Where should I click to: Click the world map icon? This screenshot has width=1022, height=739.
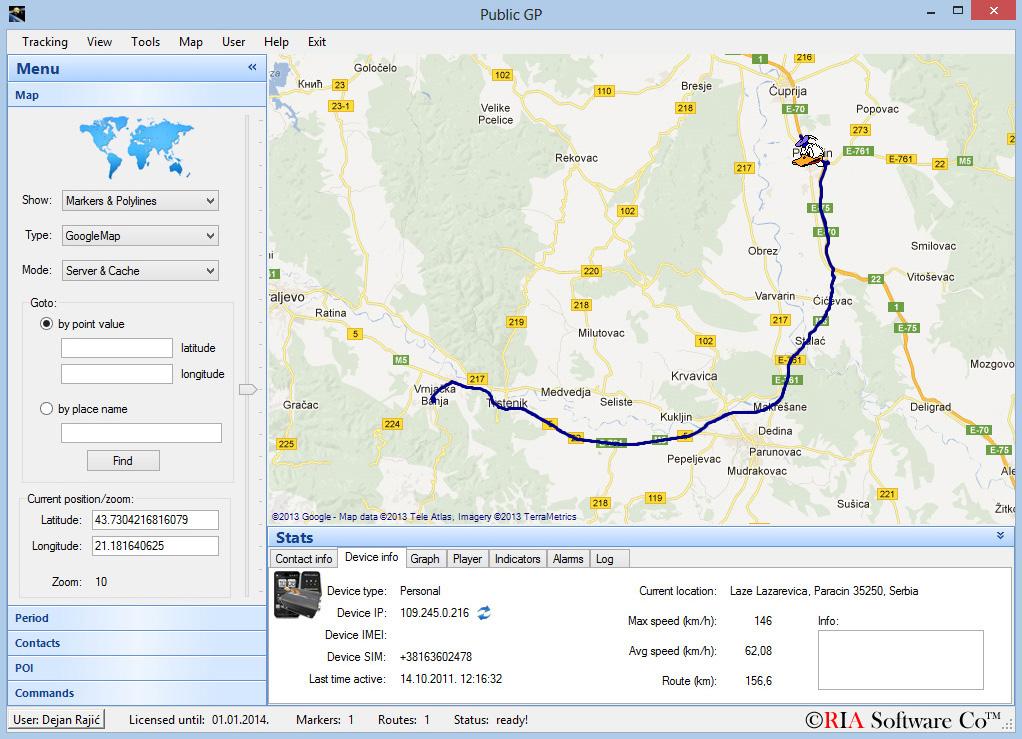click(136, 146)
